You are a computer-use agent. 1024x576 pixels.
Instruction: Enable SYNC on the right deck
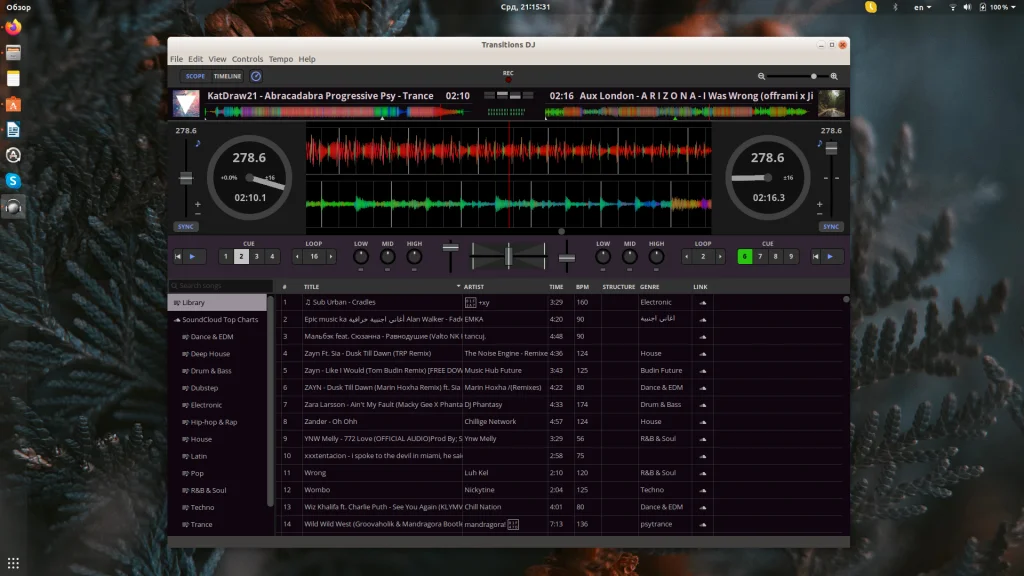(831, 226)
